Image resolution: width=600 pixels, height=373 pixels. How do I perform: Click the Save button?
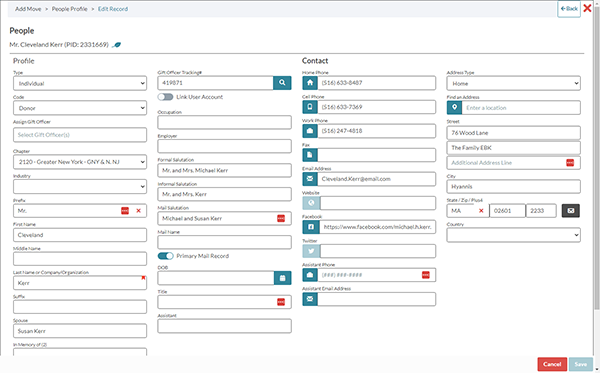pos(580,364)
